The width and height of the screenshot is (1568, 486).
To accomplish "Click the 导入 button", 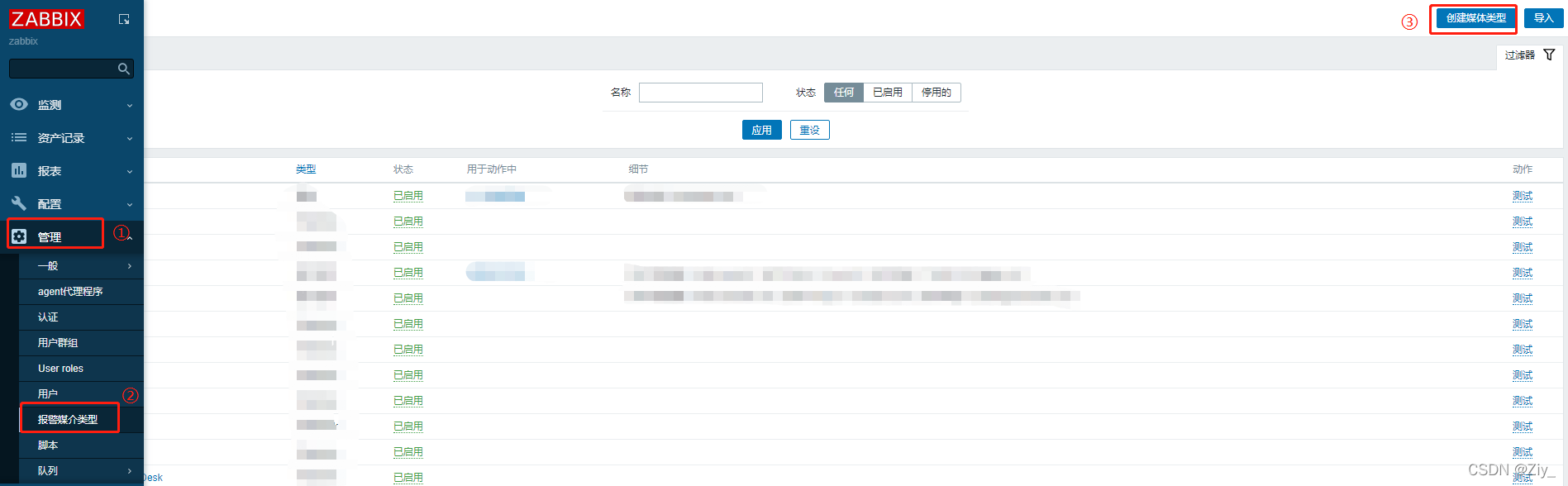I will point(1544,18).
